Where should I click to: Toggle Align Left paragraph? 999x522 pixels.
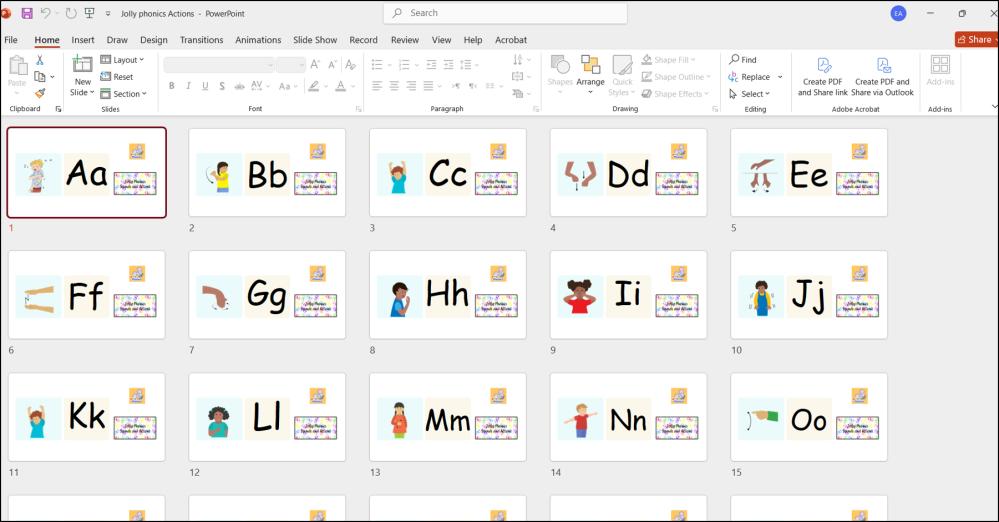pos(377,85)
